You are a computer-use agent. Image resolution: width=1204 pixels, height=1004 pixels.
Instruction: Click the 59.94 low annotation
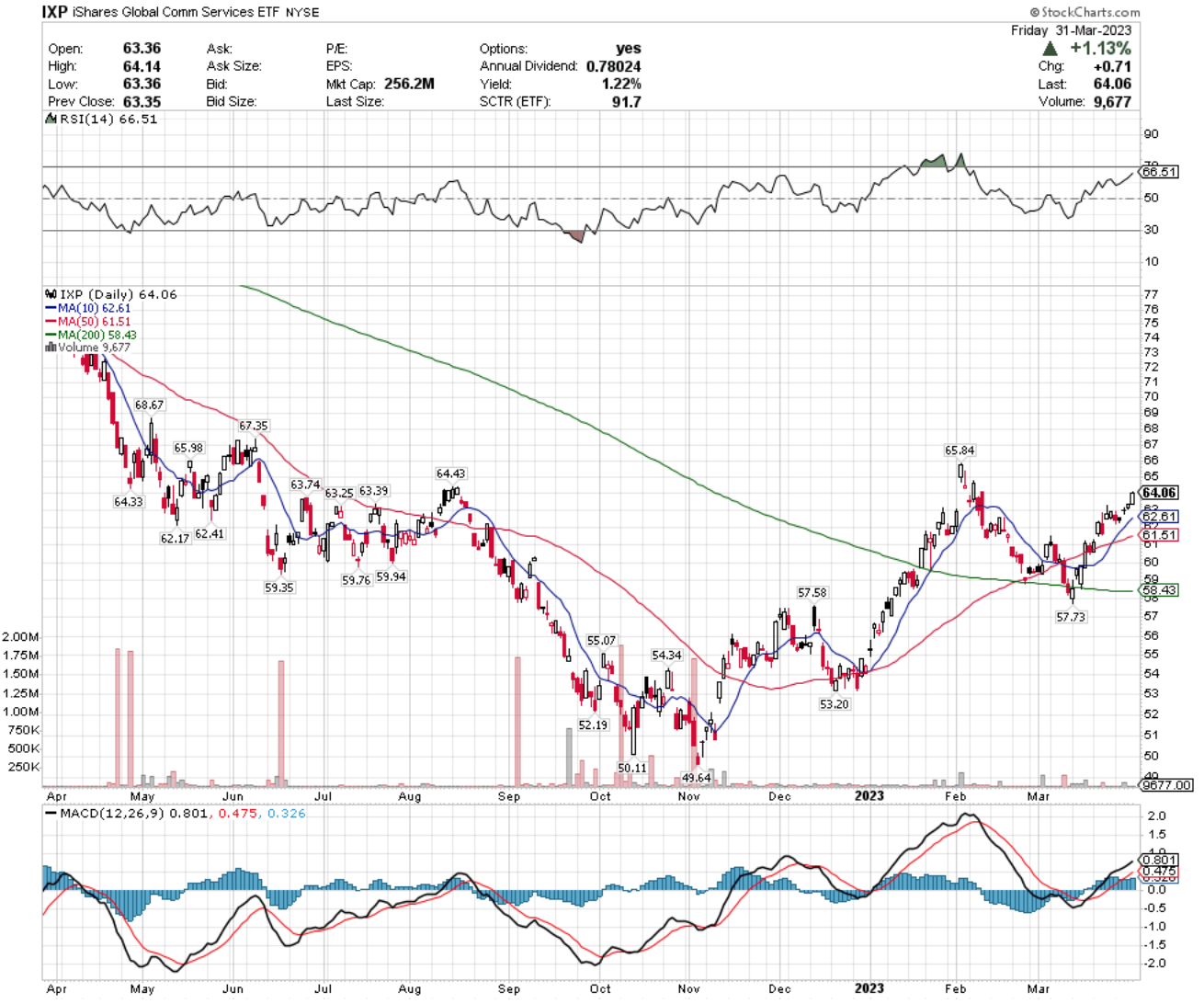tap(391, 576)
